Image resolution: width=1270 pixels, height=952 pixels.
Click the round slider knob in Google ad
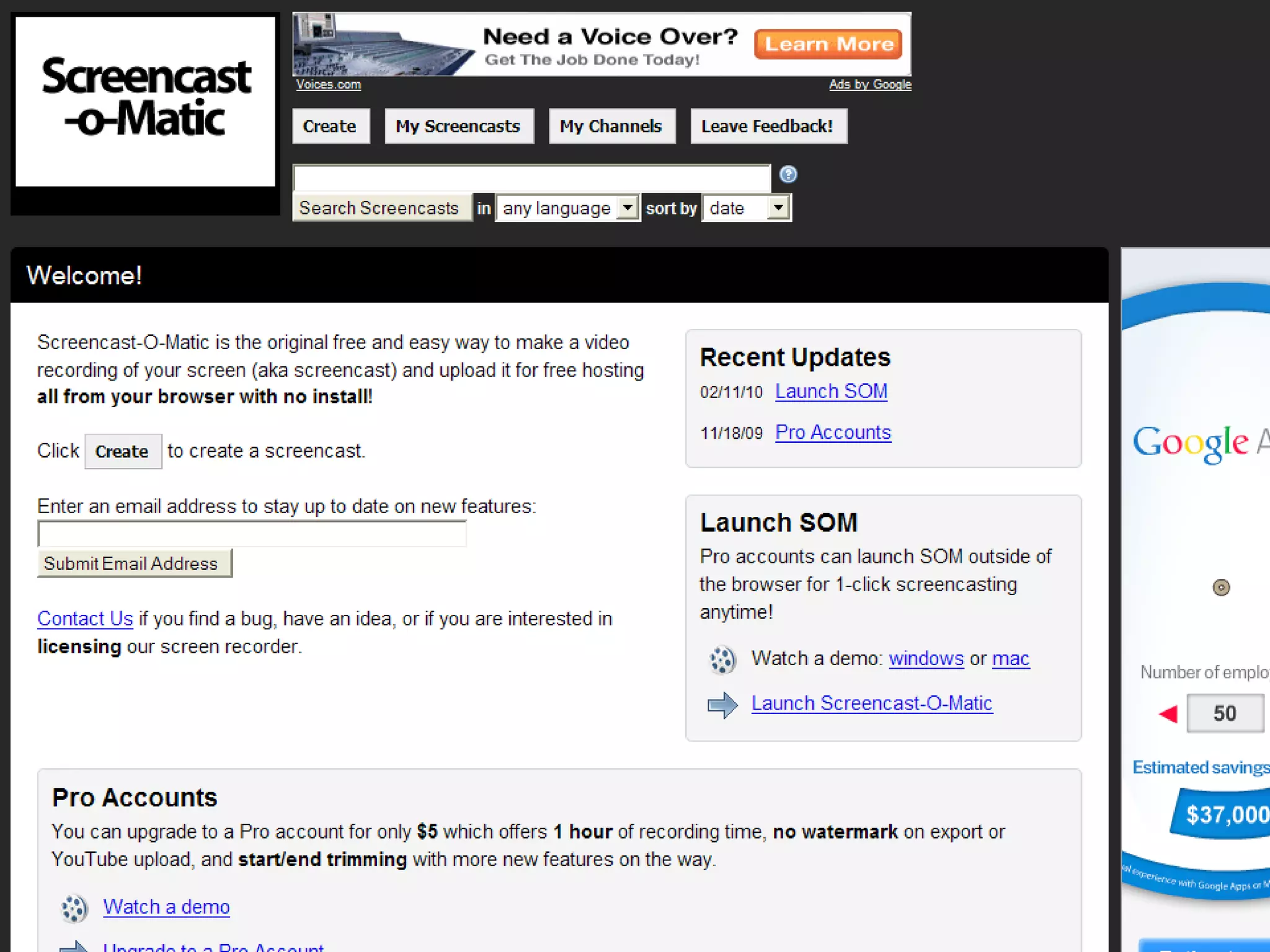(x=1221, y=587)
